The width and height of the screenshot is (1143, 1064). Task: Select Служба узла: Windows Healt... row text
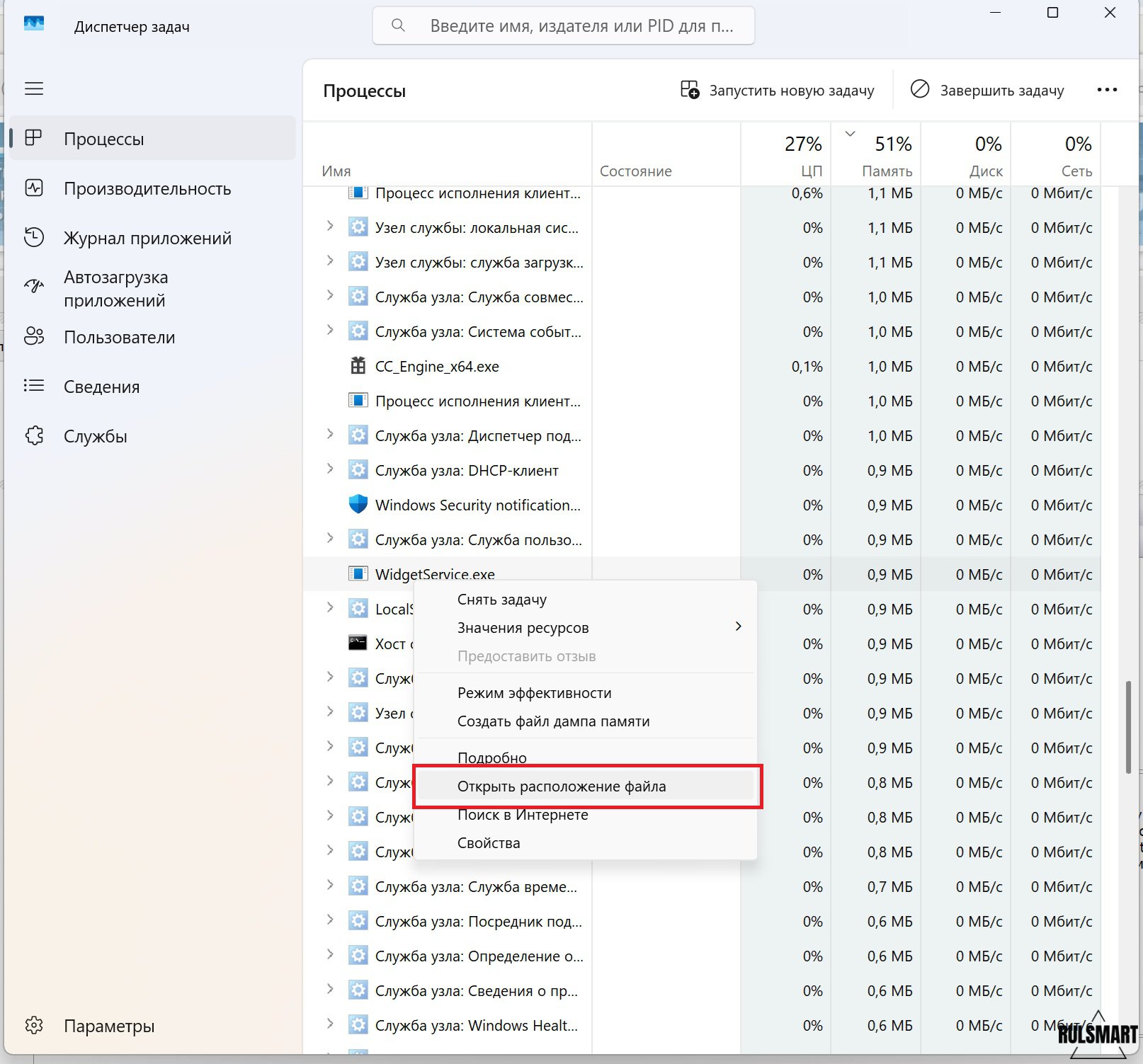477,1025
